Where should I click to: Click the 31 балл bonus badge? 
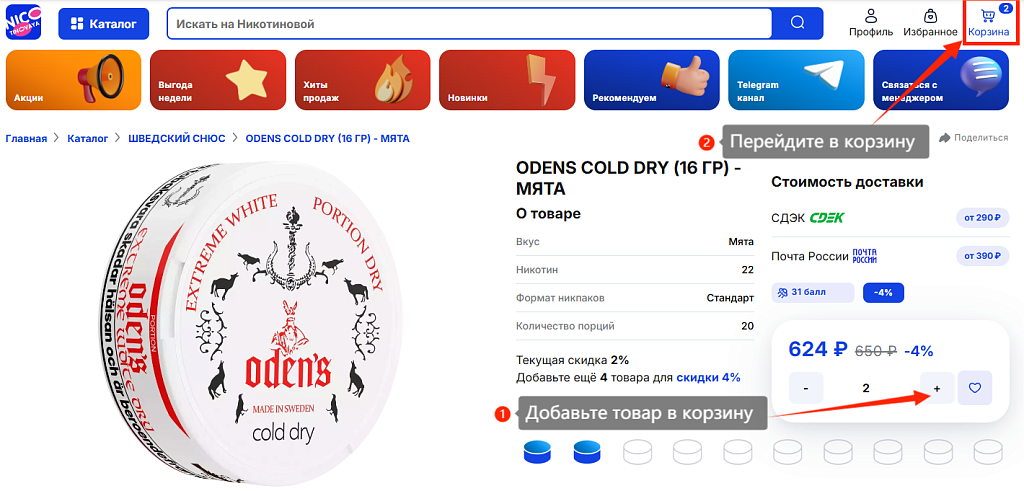coord(812,293)
